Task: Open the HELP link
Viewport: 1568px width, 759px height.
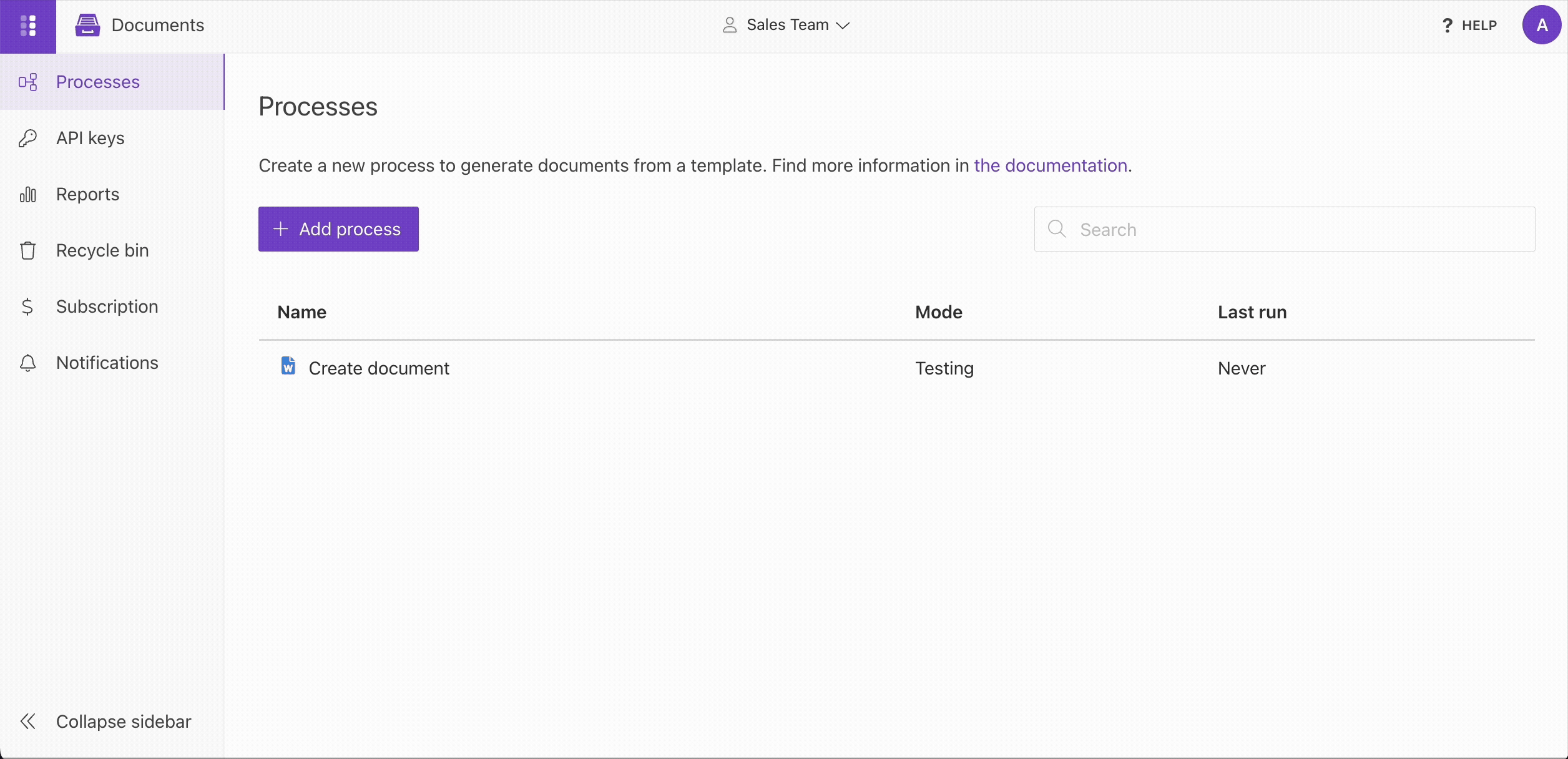Action: point(1469,26)
